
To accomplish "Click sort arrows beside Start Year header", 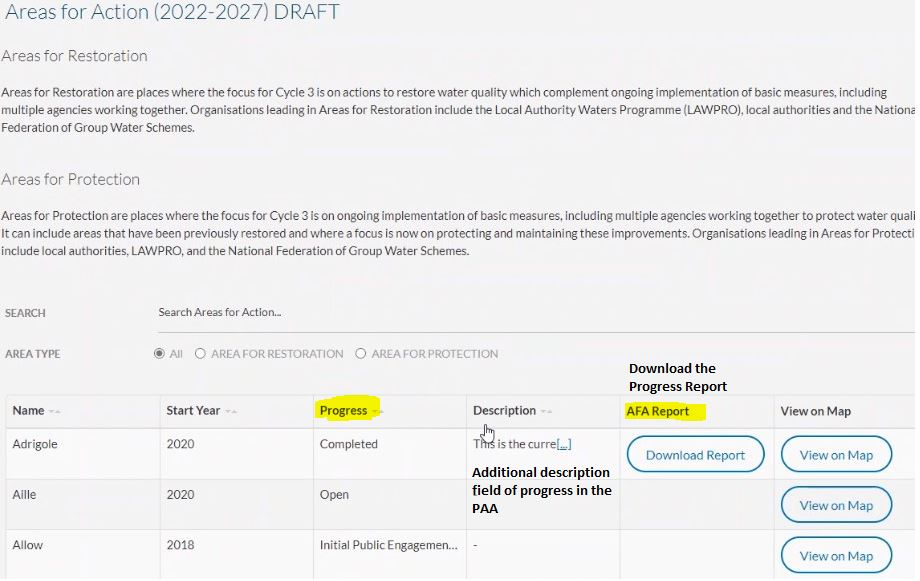I will 231,412.
